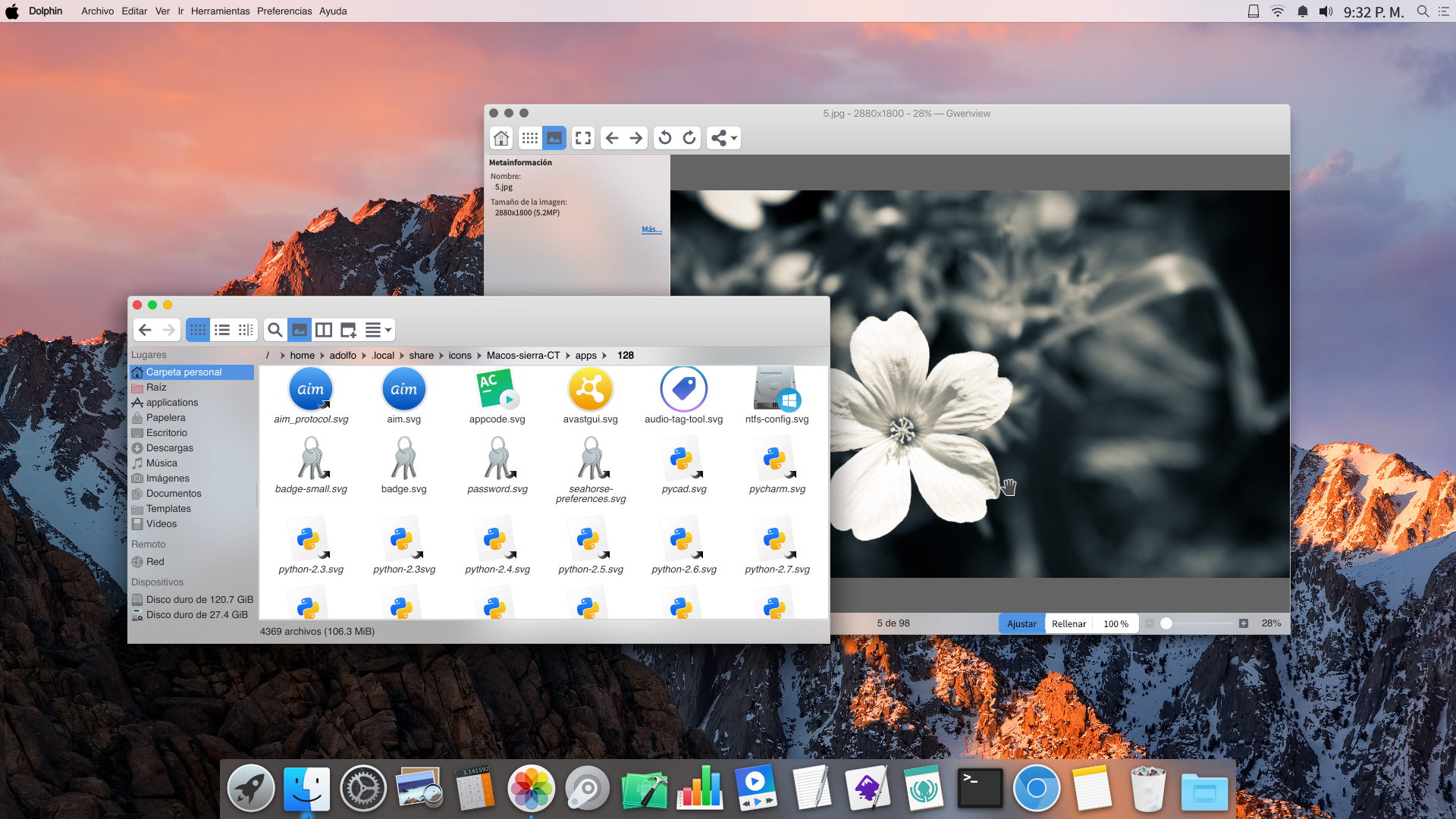Select aim.svg file icon

pos(404,389)
